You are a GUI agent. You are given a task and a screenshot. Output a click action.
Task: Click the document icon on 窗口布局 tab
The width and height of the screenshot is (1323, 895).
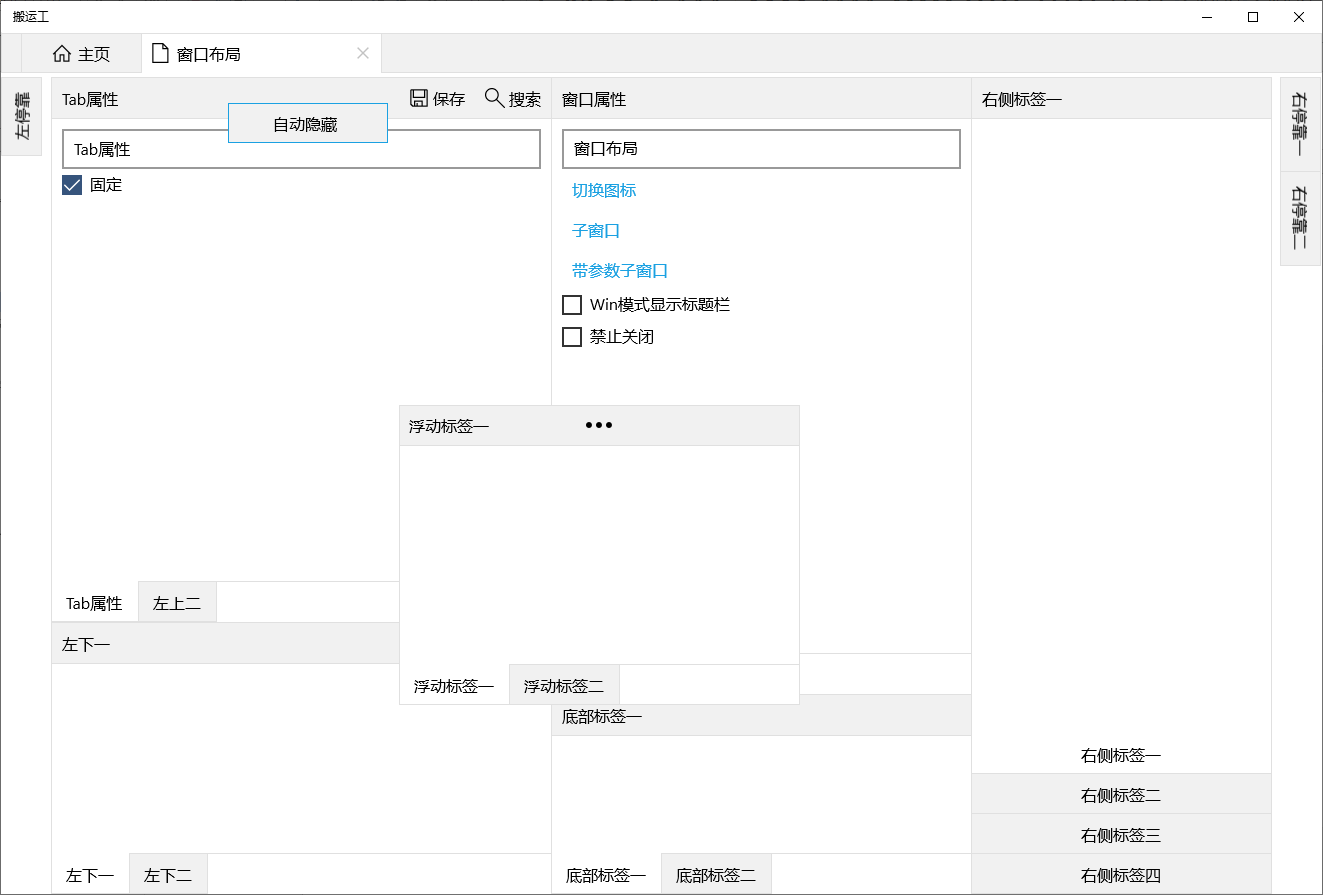click(x=160, y=54)
